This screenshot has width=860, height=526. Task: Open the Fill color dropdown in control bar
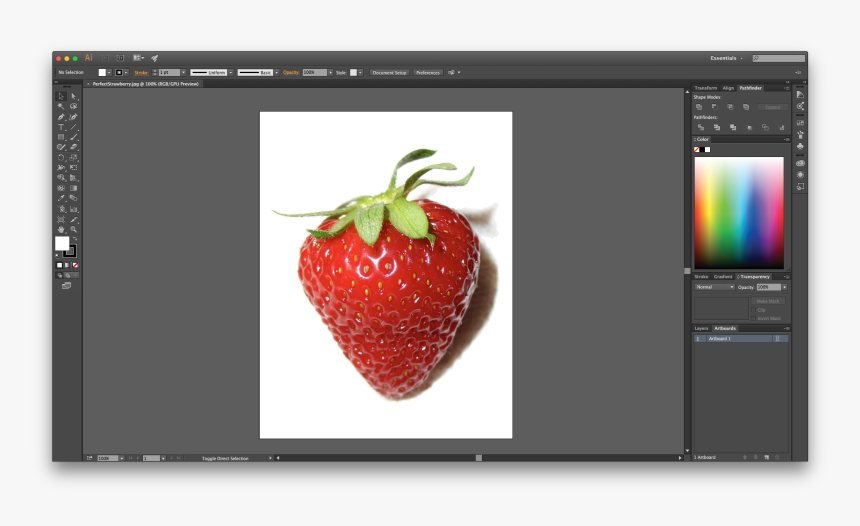(x=109, y=72)
